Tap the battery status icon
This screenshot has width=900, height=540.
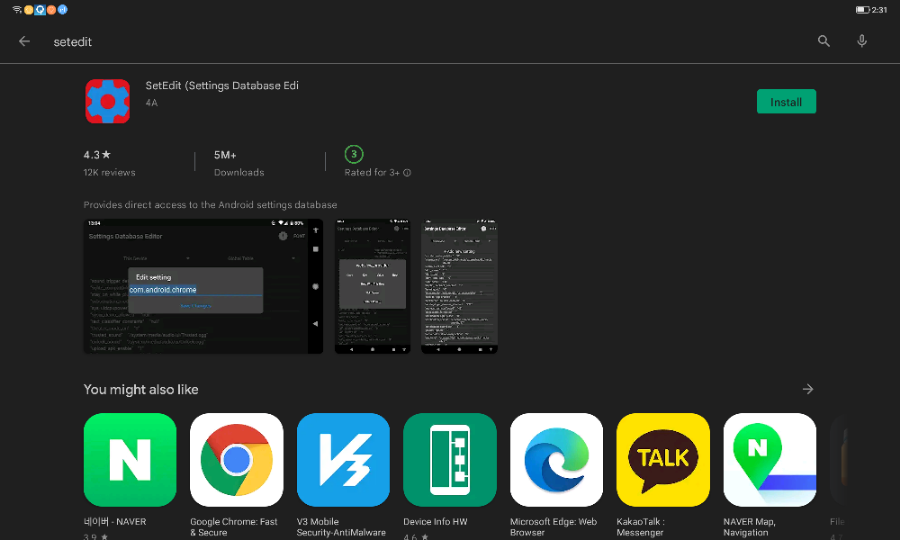[862, 10]
